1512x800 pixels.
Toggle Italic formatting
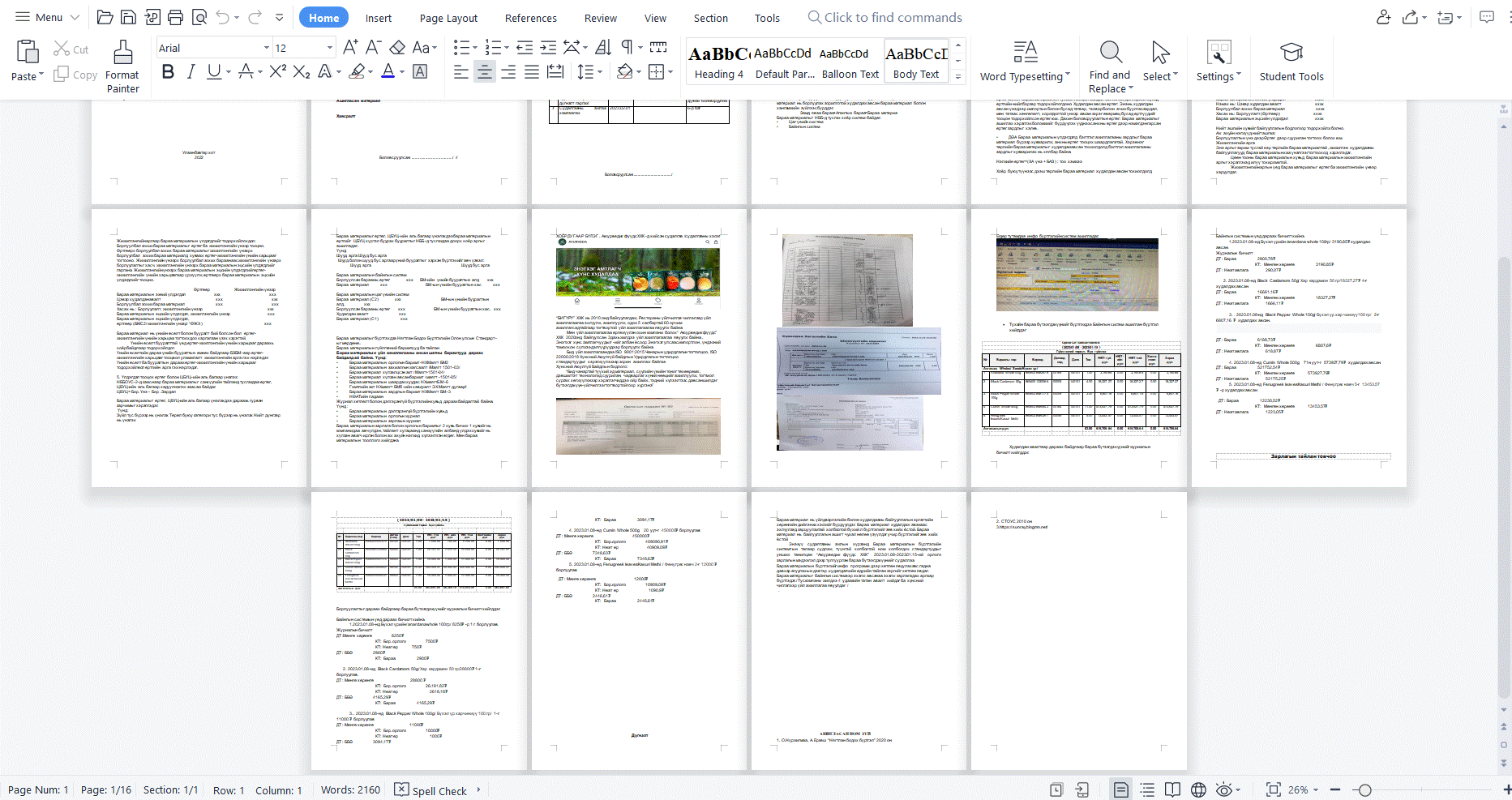click(191, 71)
